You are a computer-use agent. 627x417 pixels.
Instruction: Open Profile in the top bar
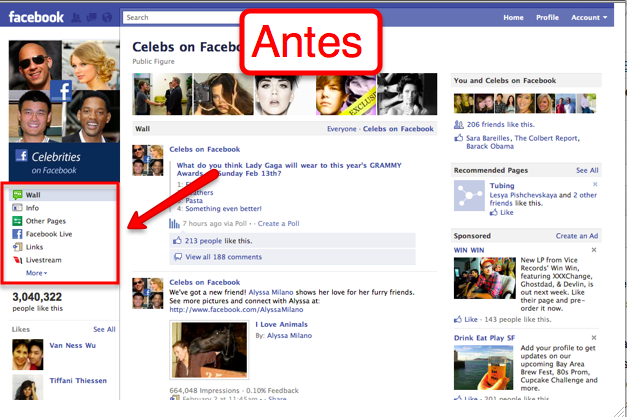click(x=547, y=18)
